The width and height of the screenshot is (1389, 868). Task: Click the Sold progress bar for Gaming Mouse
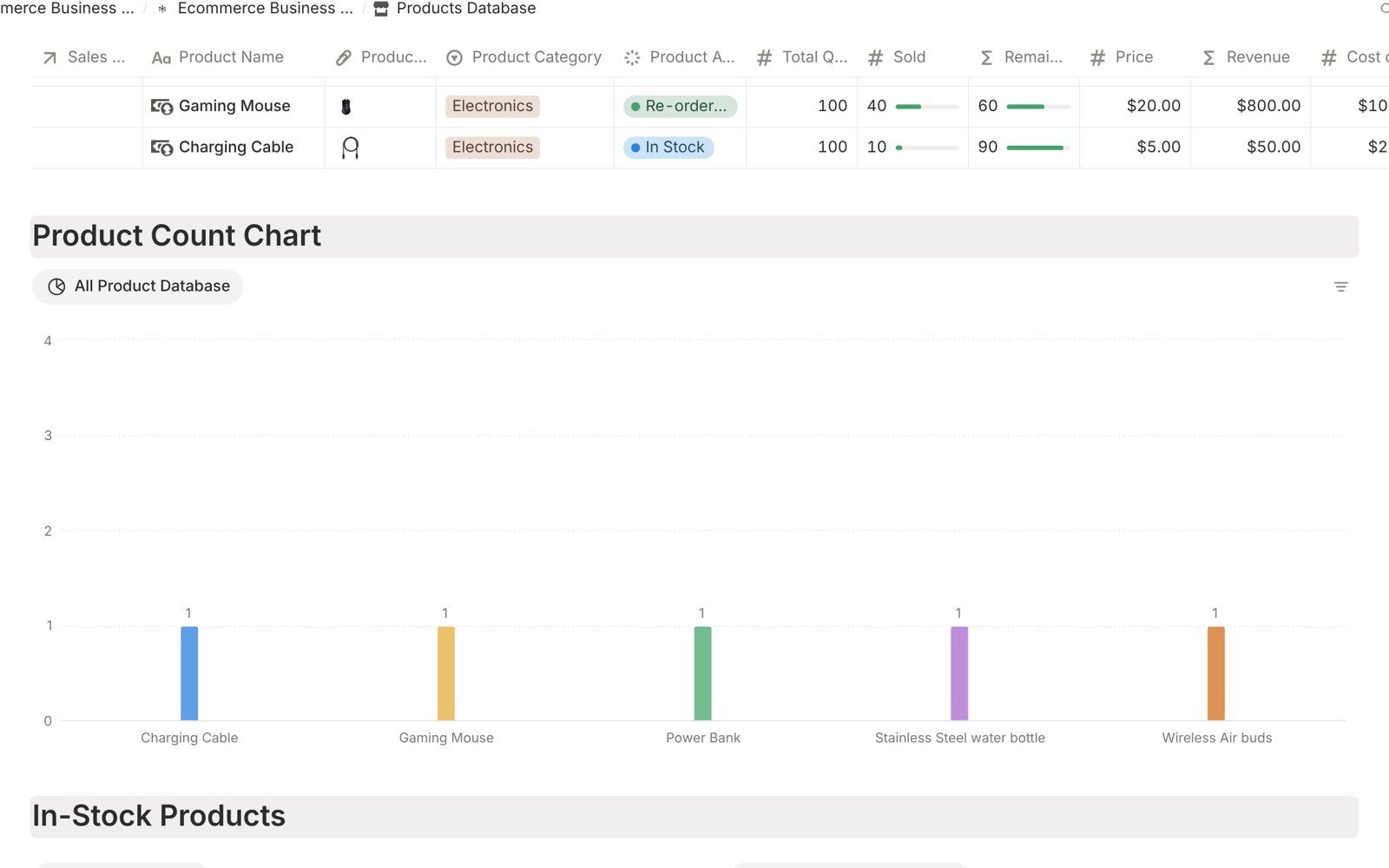point(927,107)
